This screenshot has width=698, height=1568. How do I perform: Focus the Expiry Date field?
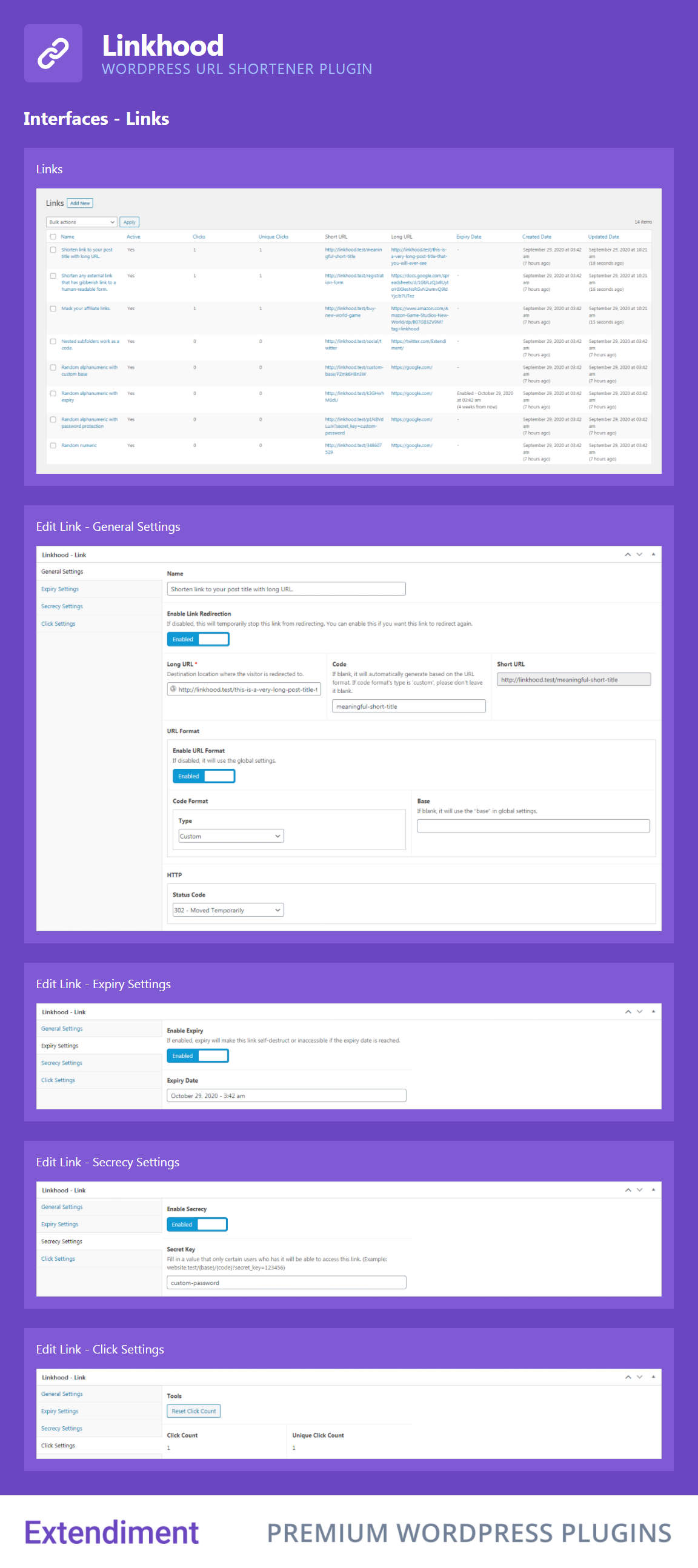287,1095
